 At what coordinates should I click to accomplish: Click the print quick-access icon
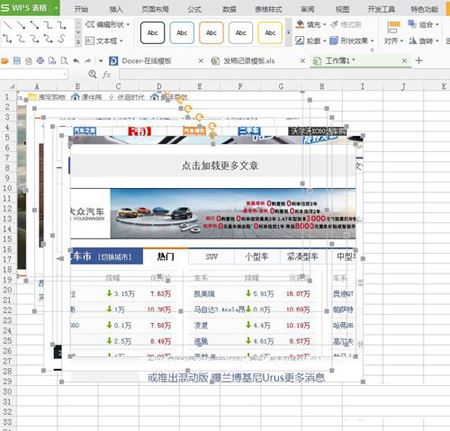tap(40, 61)
